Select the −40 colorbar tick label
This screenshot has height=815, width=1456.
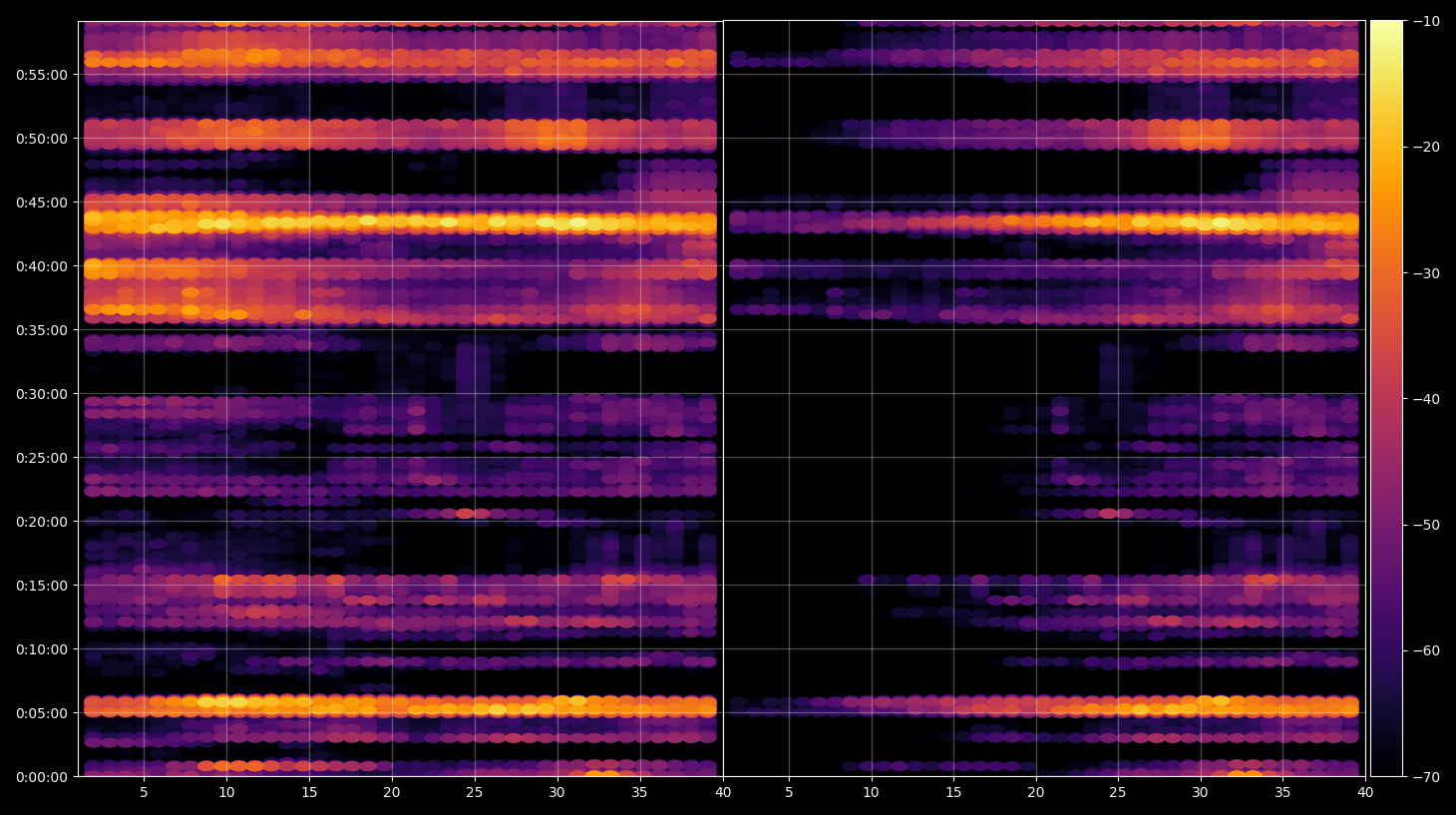pos(1425,399)
